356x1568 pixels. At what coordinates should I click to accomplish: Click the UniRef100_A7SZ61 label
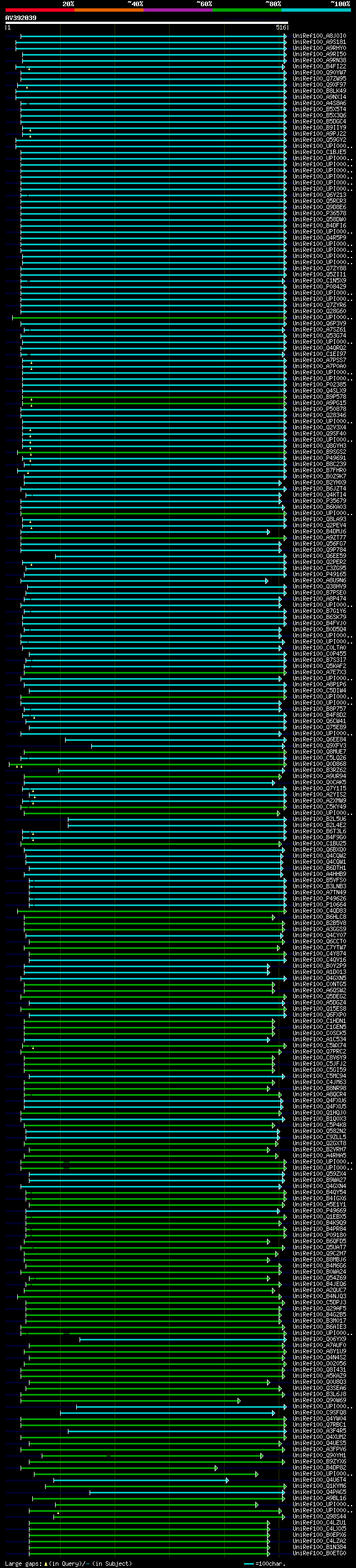point(319,330)
